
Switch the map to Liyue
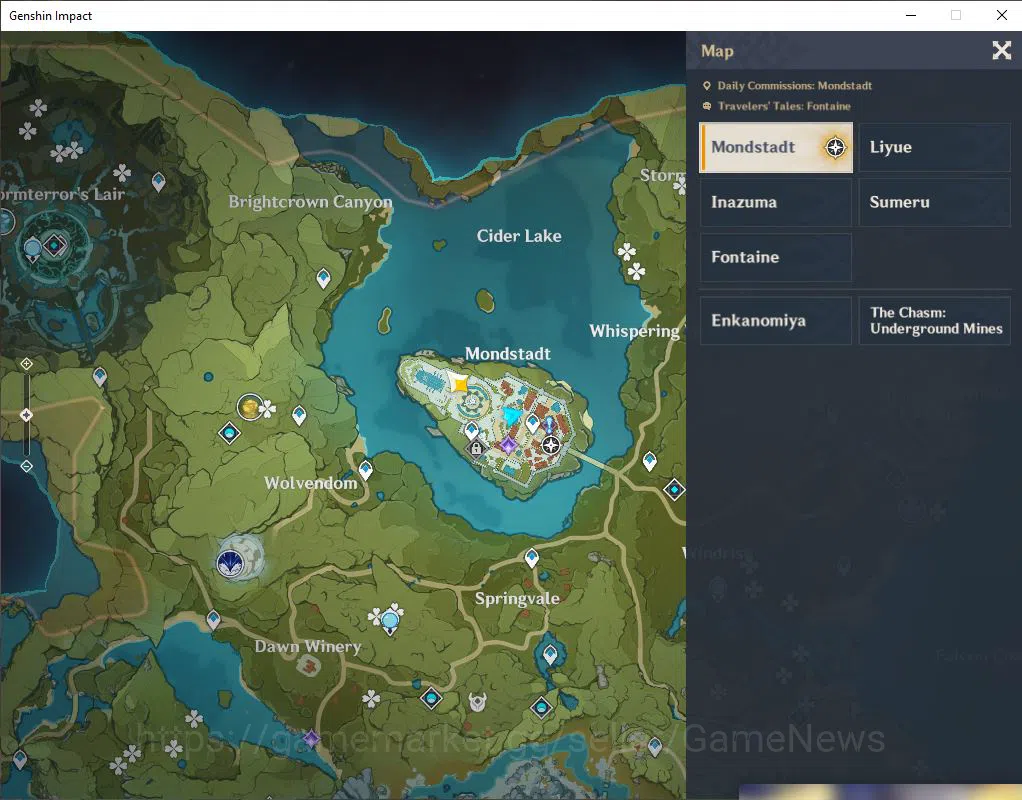click(x=934, y=147)
